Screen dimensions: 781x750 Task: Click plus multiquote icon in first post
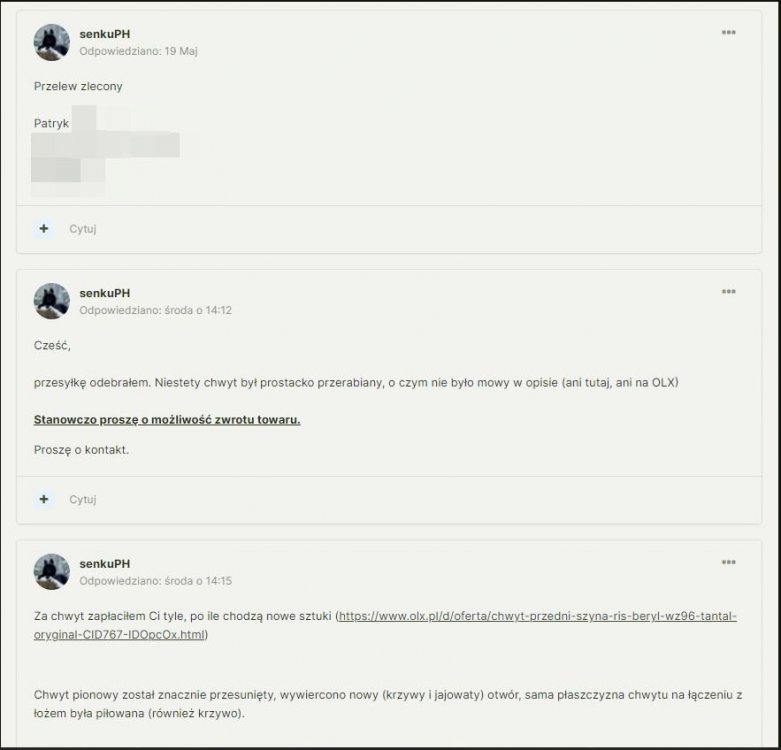(x=44, y=229)
